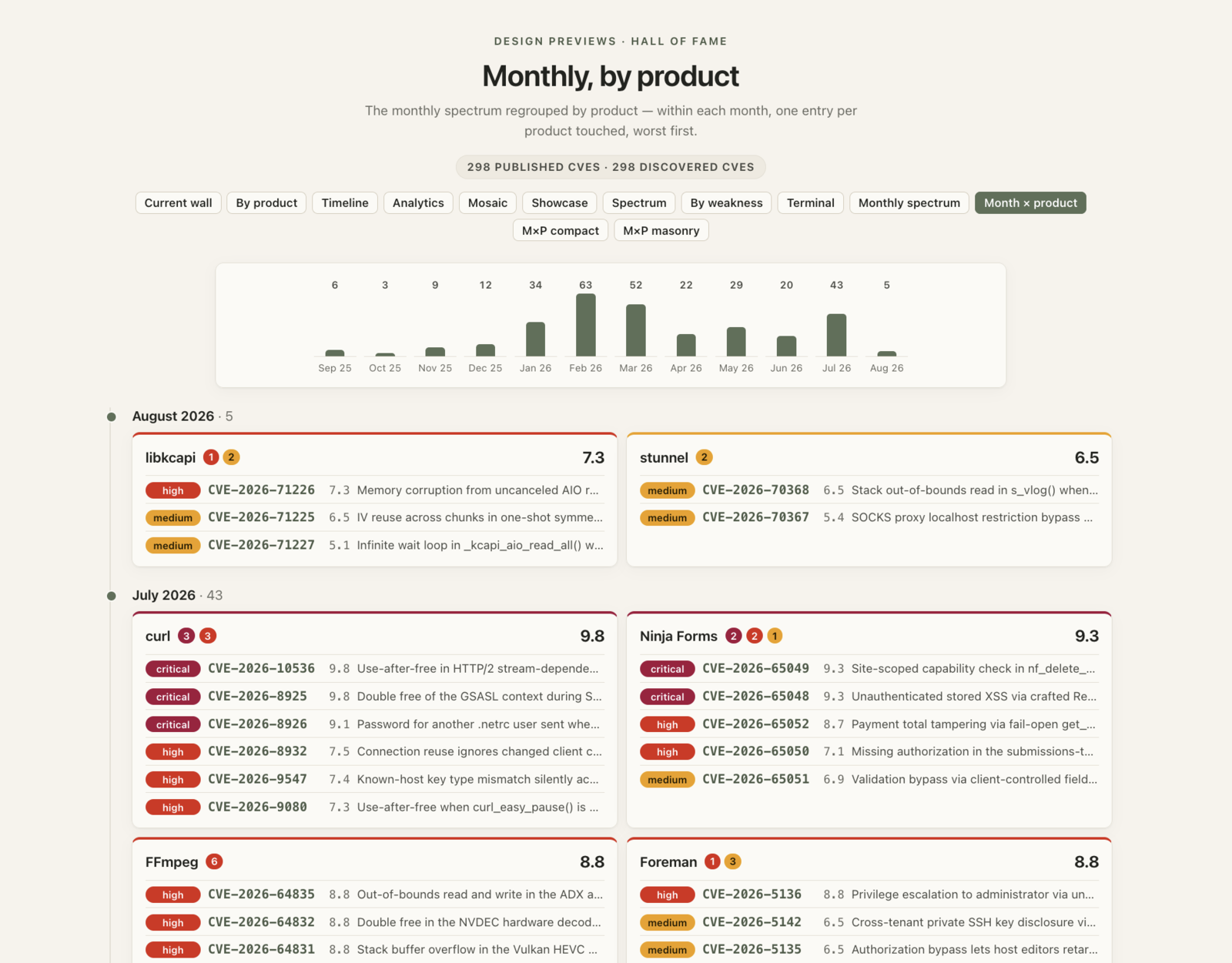This screenshot has height=963, width=1232.
Task: Click the Jan 26 bar in chart
Action: pos(535,339)
